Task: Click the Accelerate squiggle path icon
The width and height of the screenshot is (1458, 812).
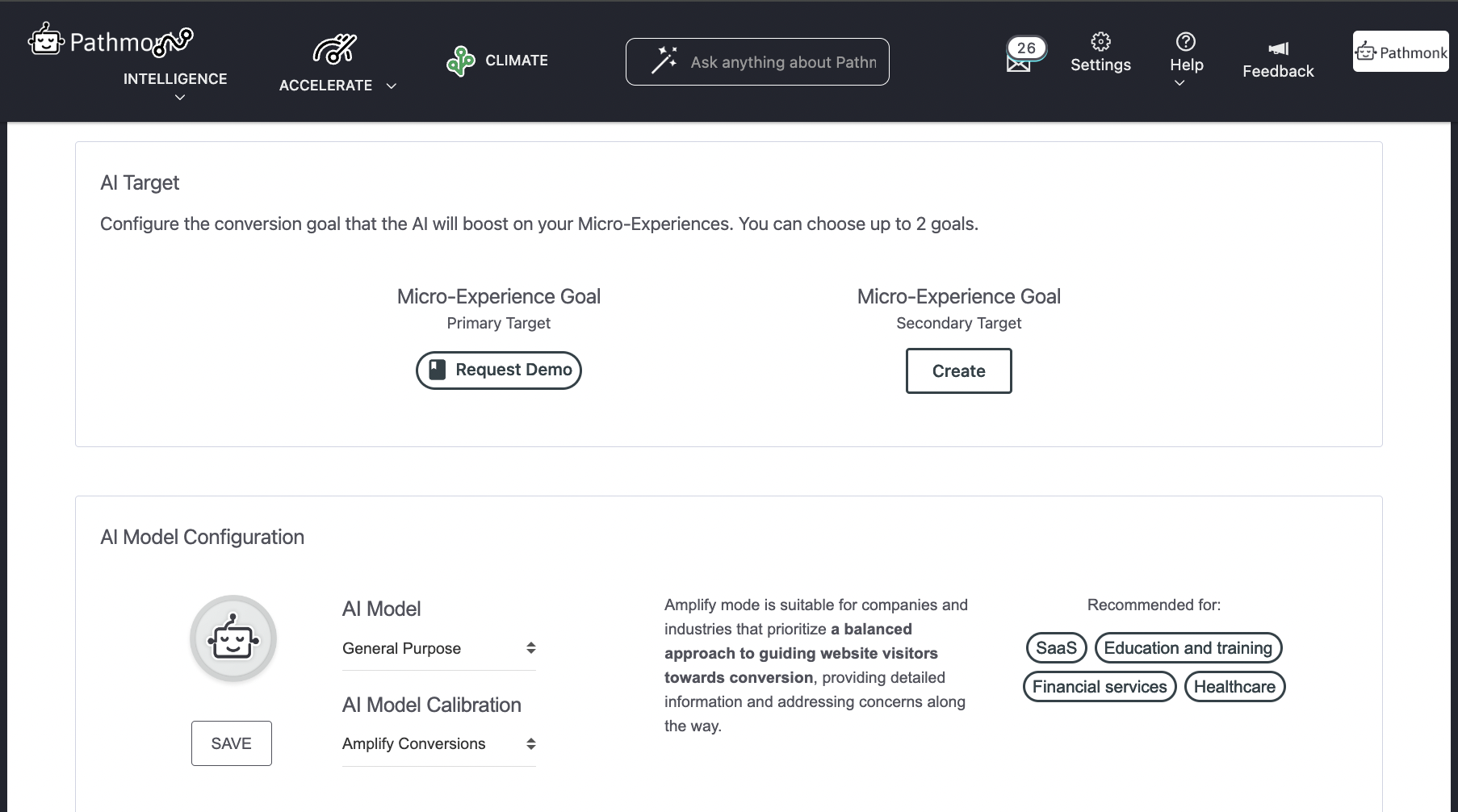Action: click(x=333, y=50)
